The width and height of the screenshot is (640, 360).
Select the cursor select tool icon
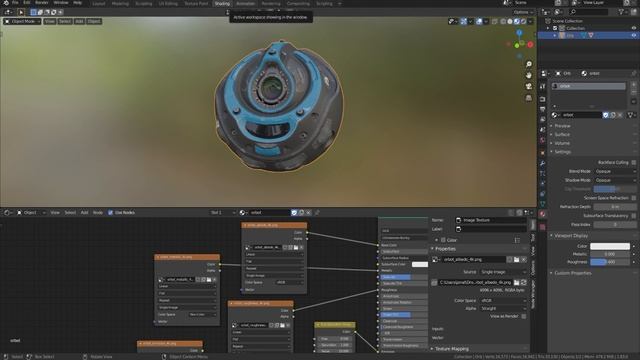coord(21,12)
